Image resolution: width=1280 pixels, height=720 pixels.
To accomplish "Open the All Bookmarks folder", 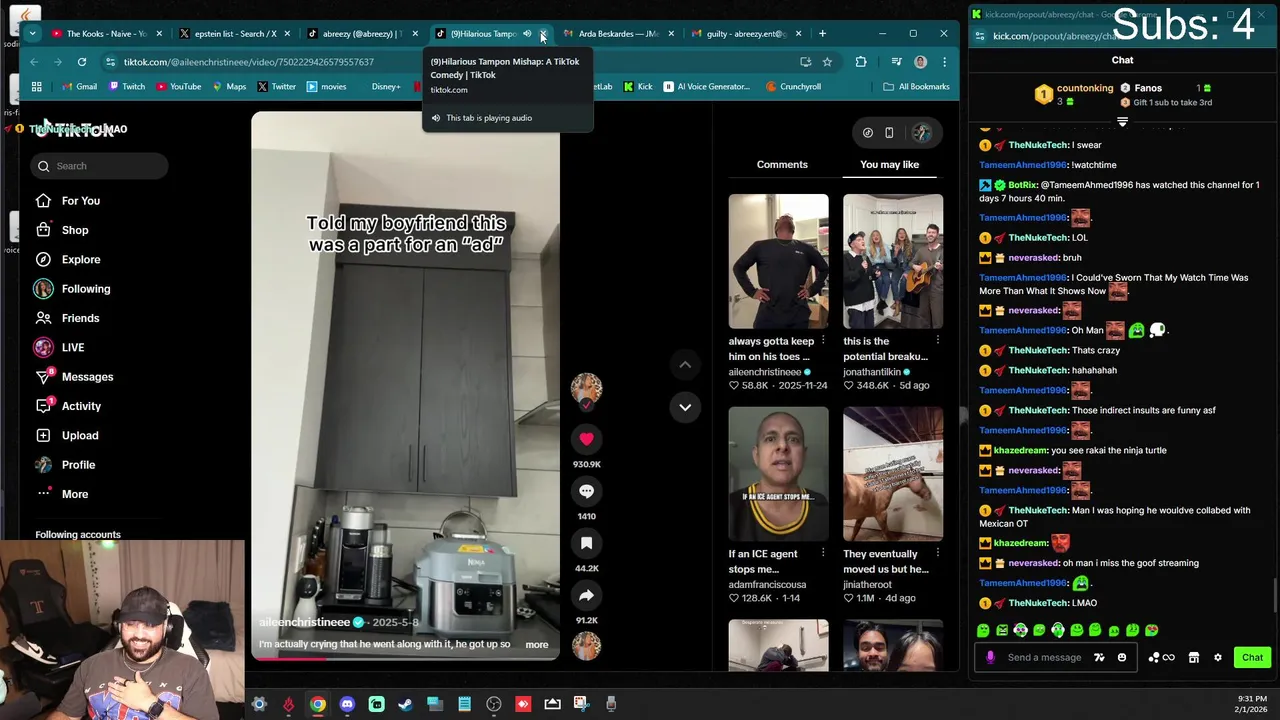I will click(916, 87).
